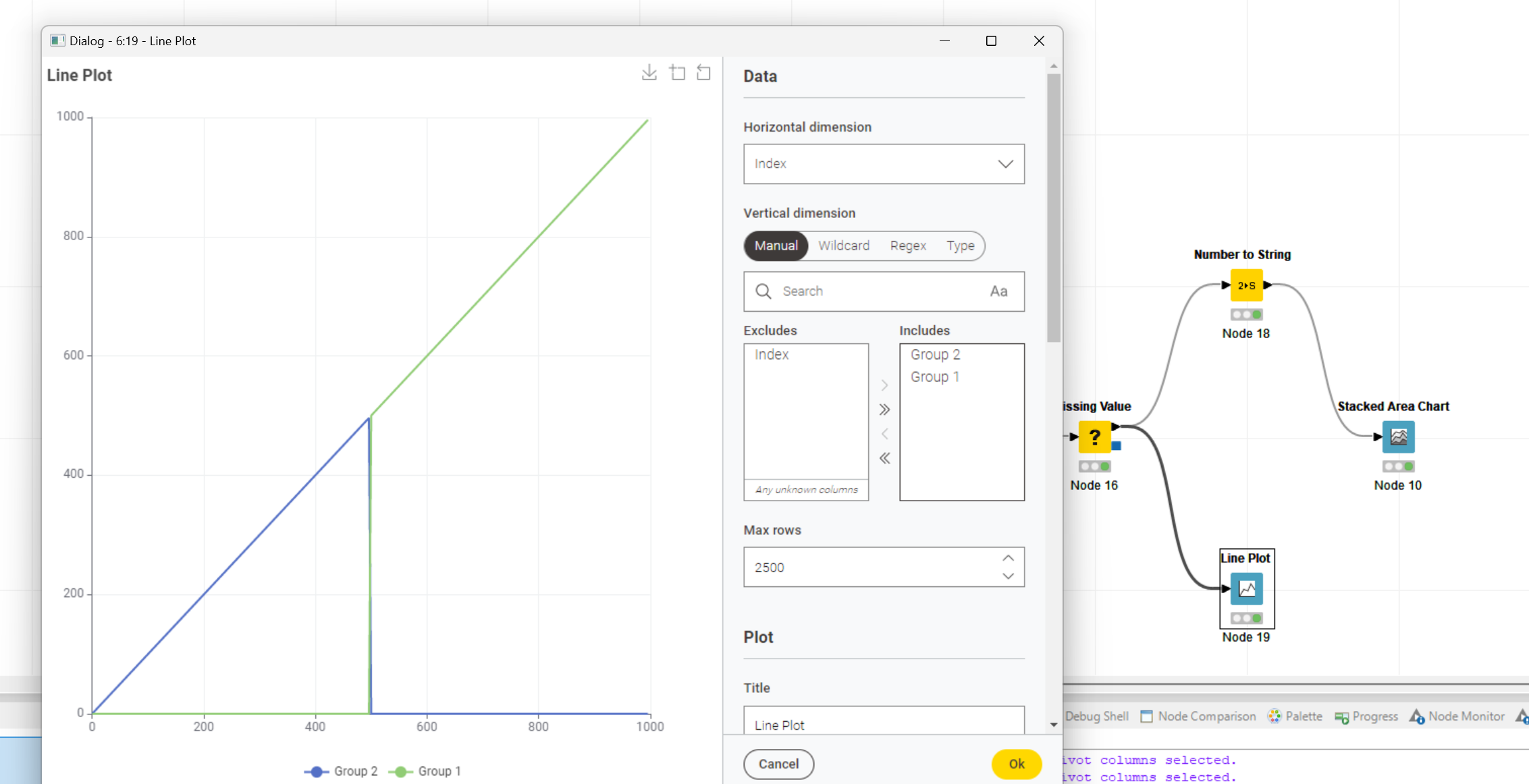Image resolution: width=1529 pixels, height=784 pixels.
Task: Click the column Search input field
Action: click(884, 291)
